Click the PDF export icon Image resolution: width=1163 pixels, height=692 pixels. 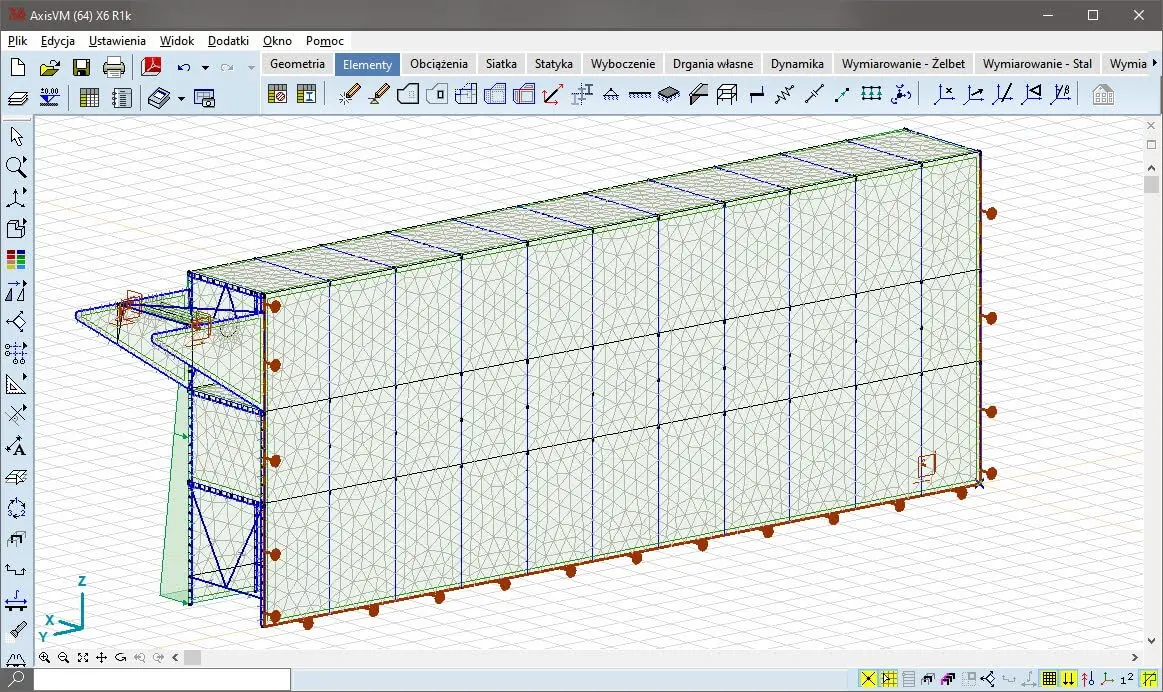[151, 68]
